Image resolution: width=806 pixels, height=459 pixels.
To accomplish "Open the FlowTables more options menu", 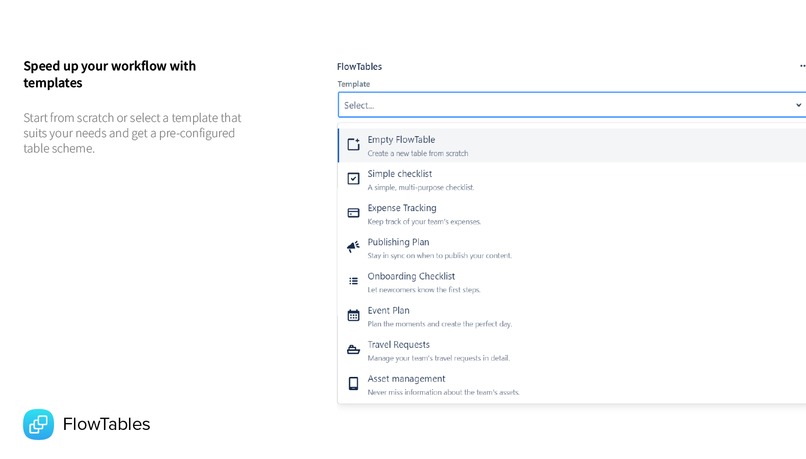I will 802,66.
